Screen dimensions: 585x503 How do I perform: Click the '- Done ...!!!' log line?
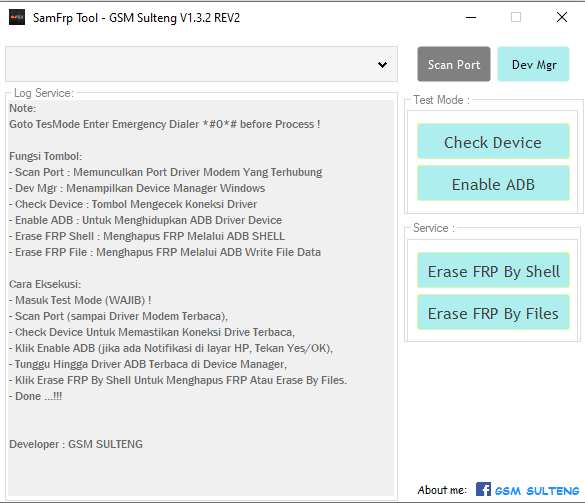click(x=35, y=396)
